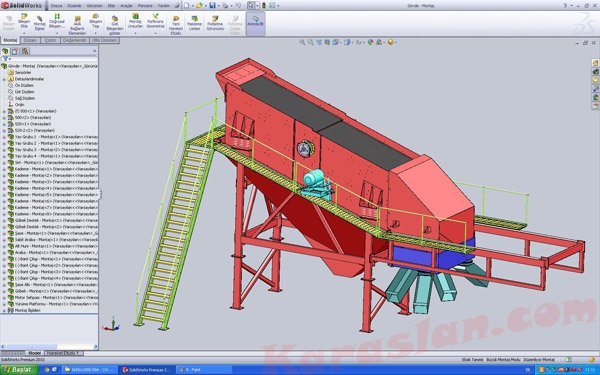Switch to the Değerlendir tab

point(75,40)
